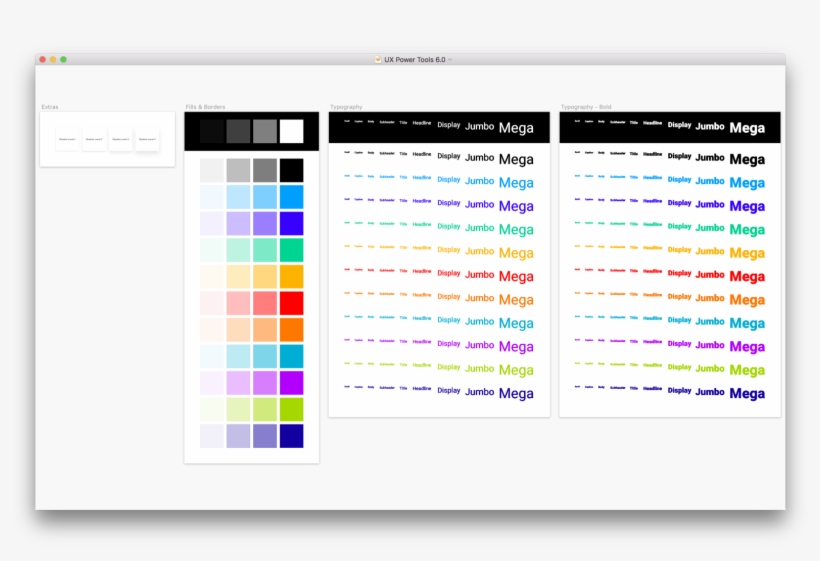Image resolution: width=820 pixels, height=561 pixels.
Task: Click green Mega text in Typography - Bold
Action: pyautogui.click(x=747, y=230)
